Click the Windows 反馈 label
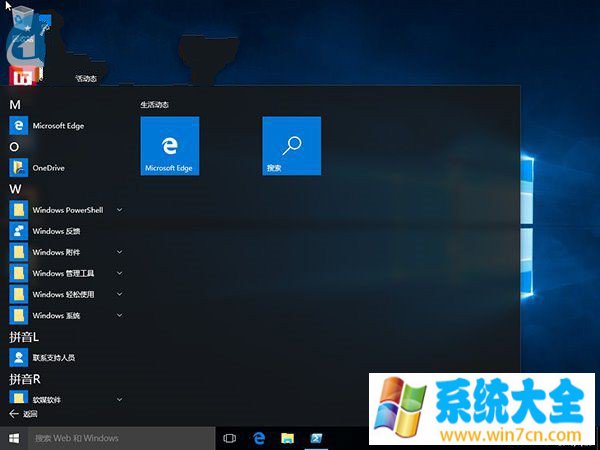Screen dimensions: 600x450 [x=56, y=231]
